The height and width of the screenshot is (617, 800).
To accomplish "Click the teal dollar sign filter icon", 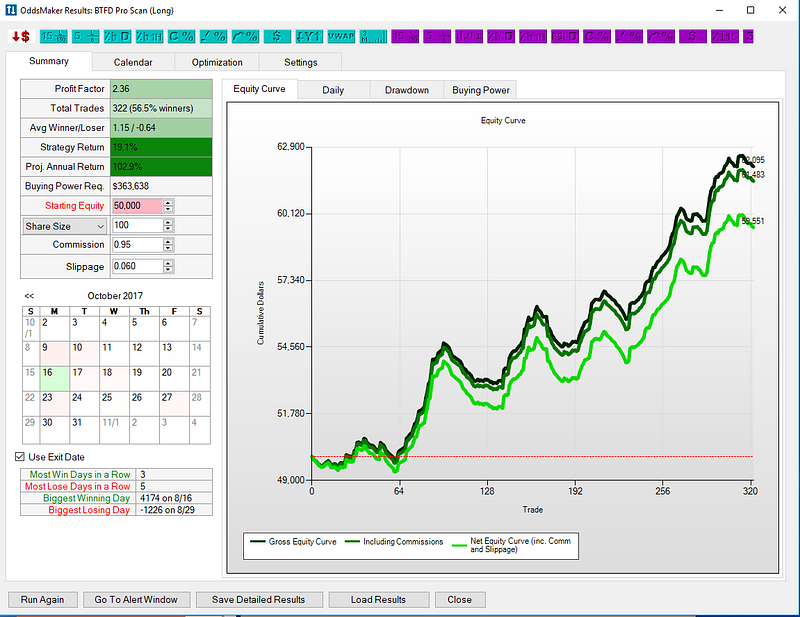I will click(277, 37).
